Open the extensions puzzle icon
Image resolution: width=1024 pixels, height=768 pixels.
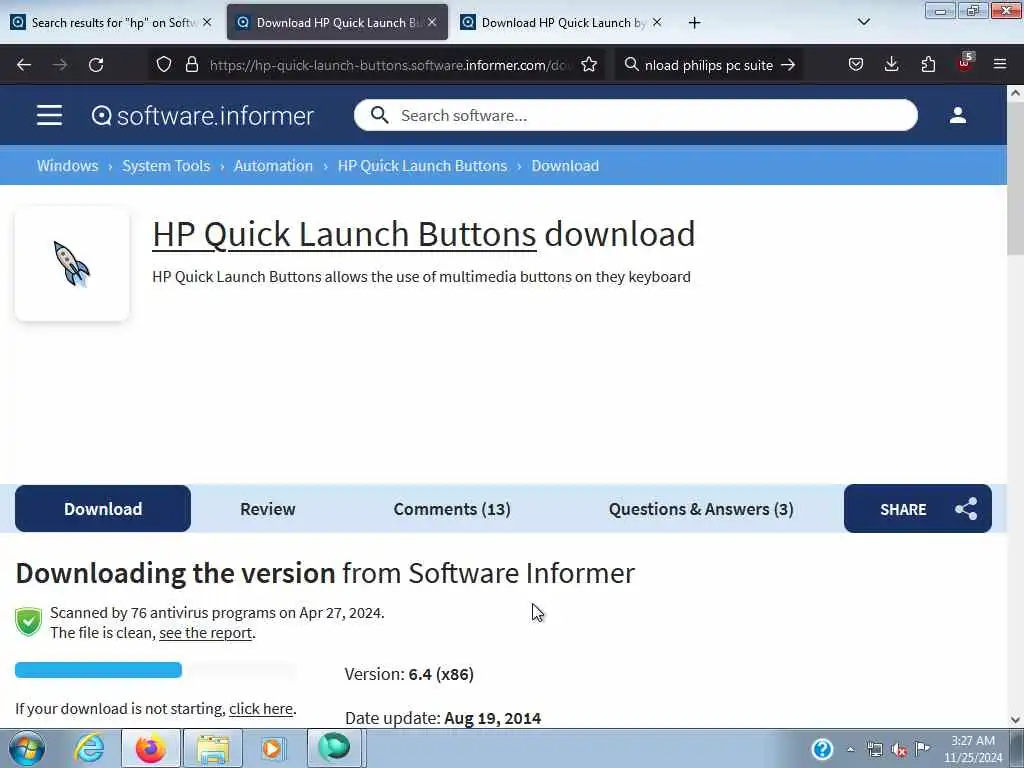928,65
